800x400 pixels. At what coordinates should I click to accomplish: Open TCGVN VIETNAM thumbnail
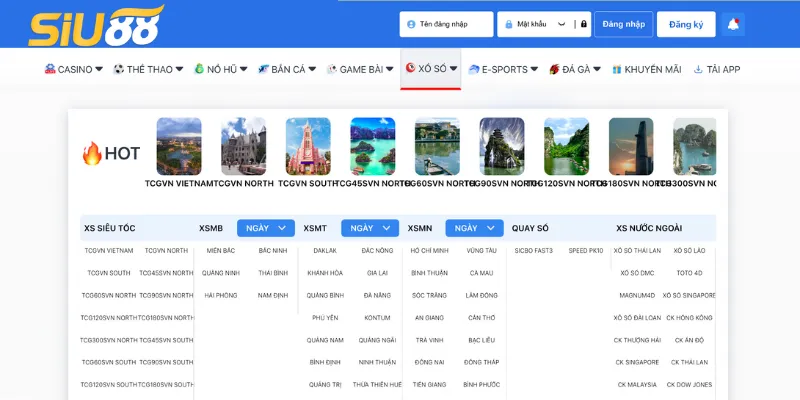179,146
